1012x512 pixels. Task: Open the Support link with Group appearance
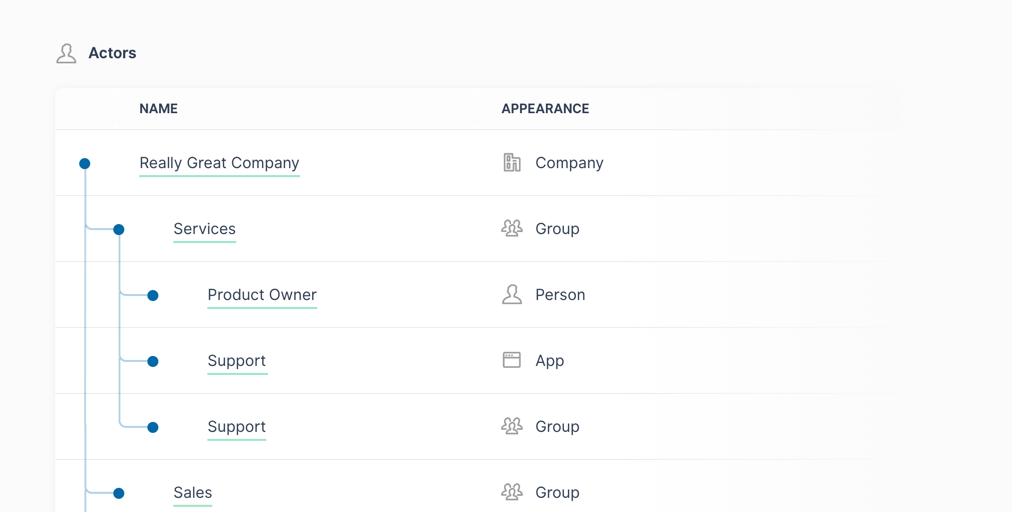pos(237,427)
